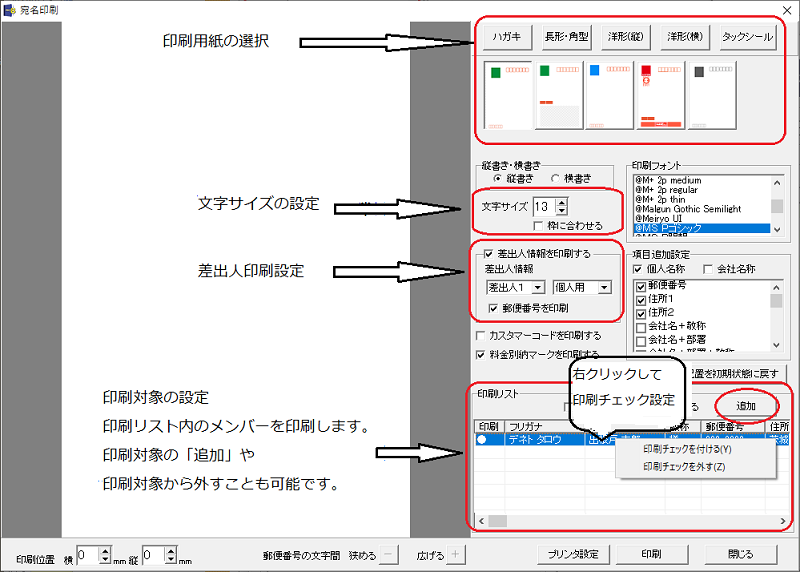Screen dimensions: 800x572
Task: Click the 広げる plus button
Action: tap(456, 555)
